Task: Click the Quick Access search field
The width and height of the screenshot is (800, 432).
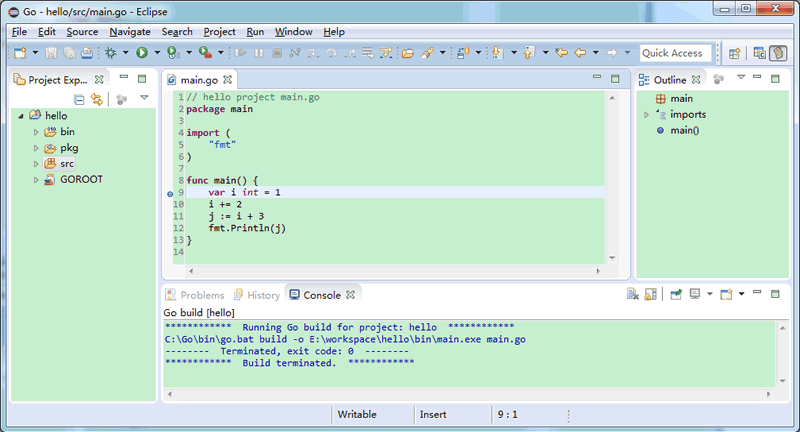Action: point(675,53)
